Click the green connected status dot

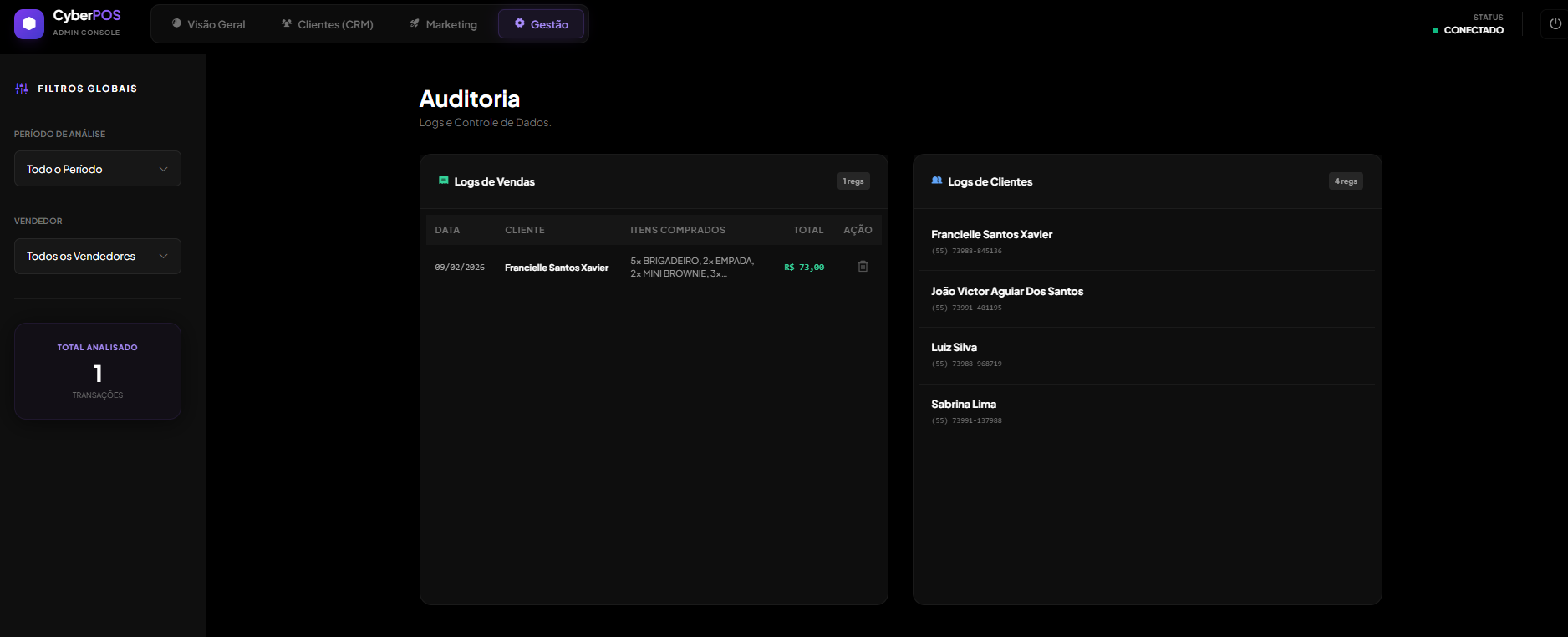tap(1435, 31)
